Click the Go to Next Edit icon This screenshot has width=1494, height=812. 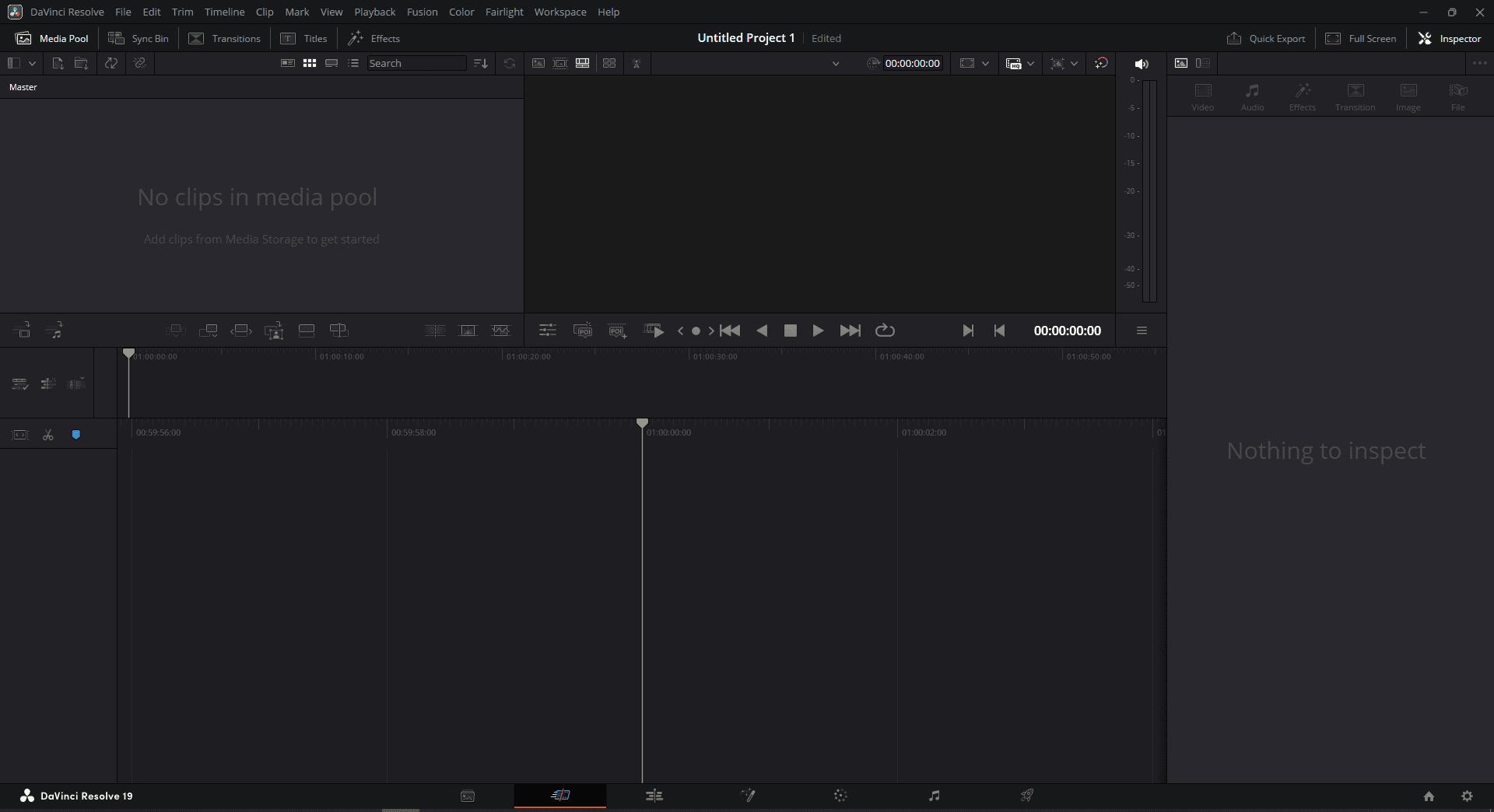[968, 331]
